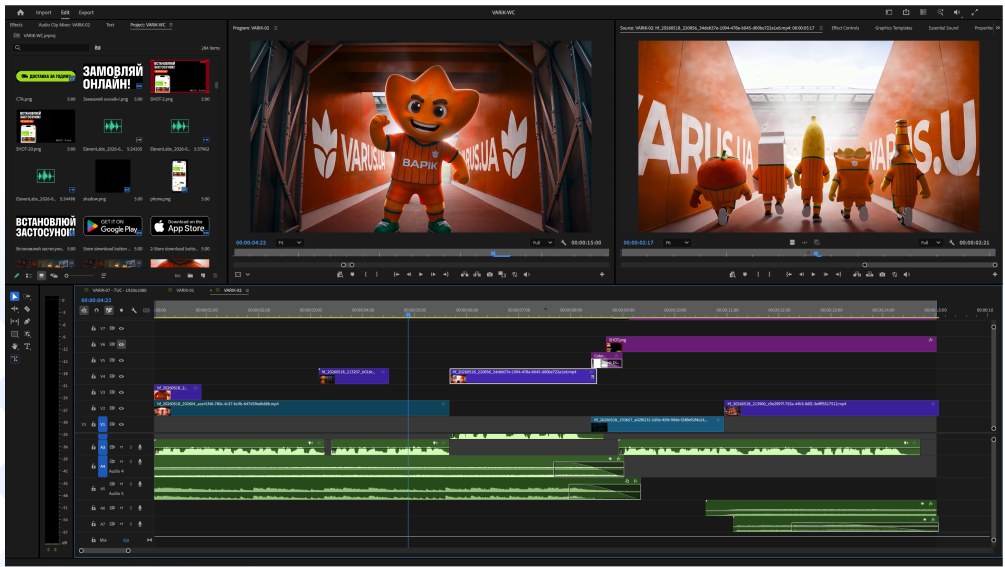
Task: Open Source monitor zoom level dropdown
Action: point(677,243)
